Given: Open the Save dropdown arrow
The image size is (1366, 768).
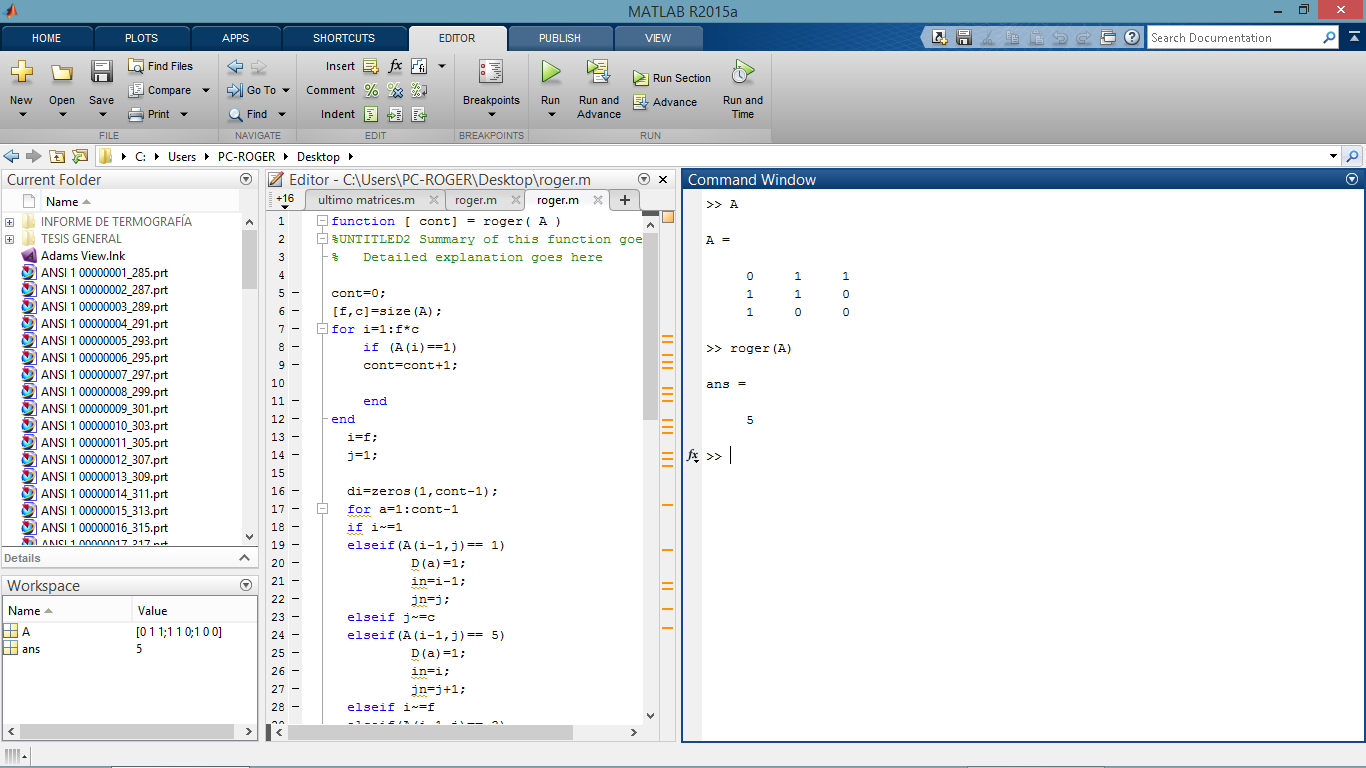Looking at the screenshot, I should [x=101, y=114].
